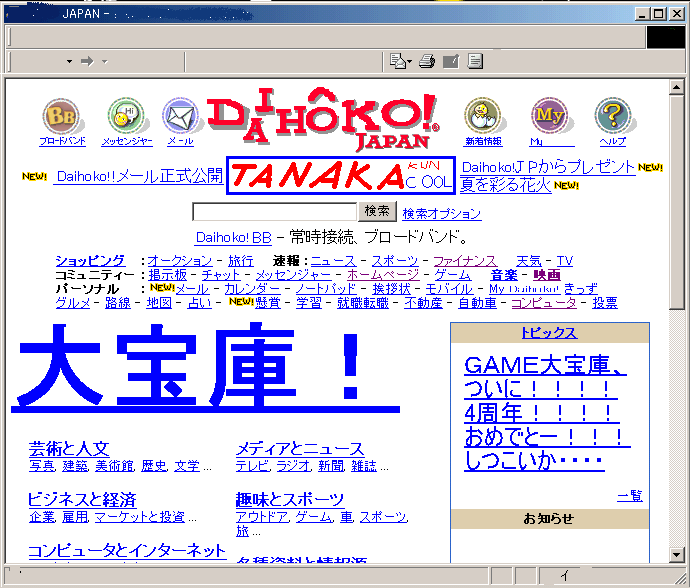
Task: Click the scrollbar up arrow
Action: (676, 87)
